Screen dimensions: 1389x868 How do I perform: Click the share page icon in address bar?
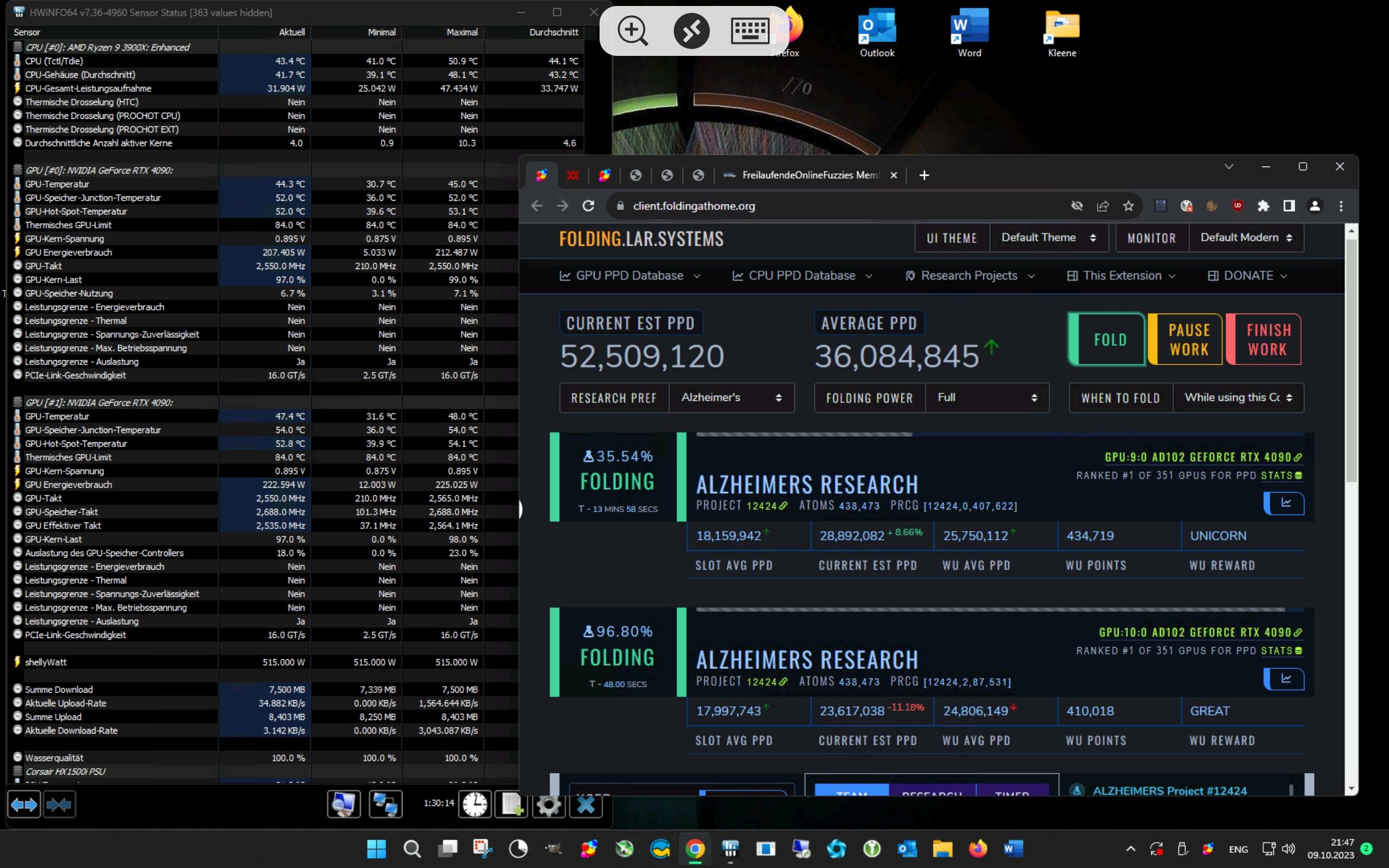click(x=1103, y=206)
